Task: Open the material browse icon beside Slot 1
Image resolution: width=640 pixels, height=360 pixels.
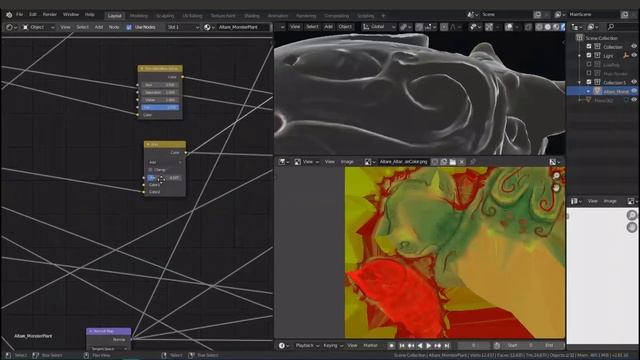Action: (x=209, y=27)
